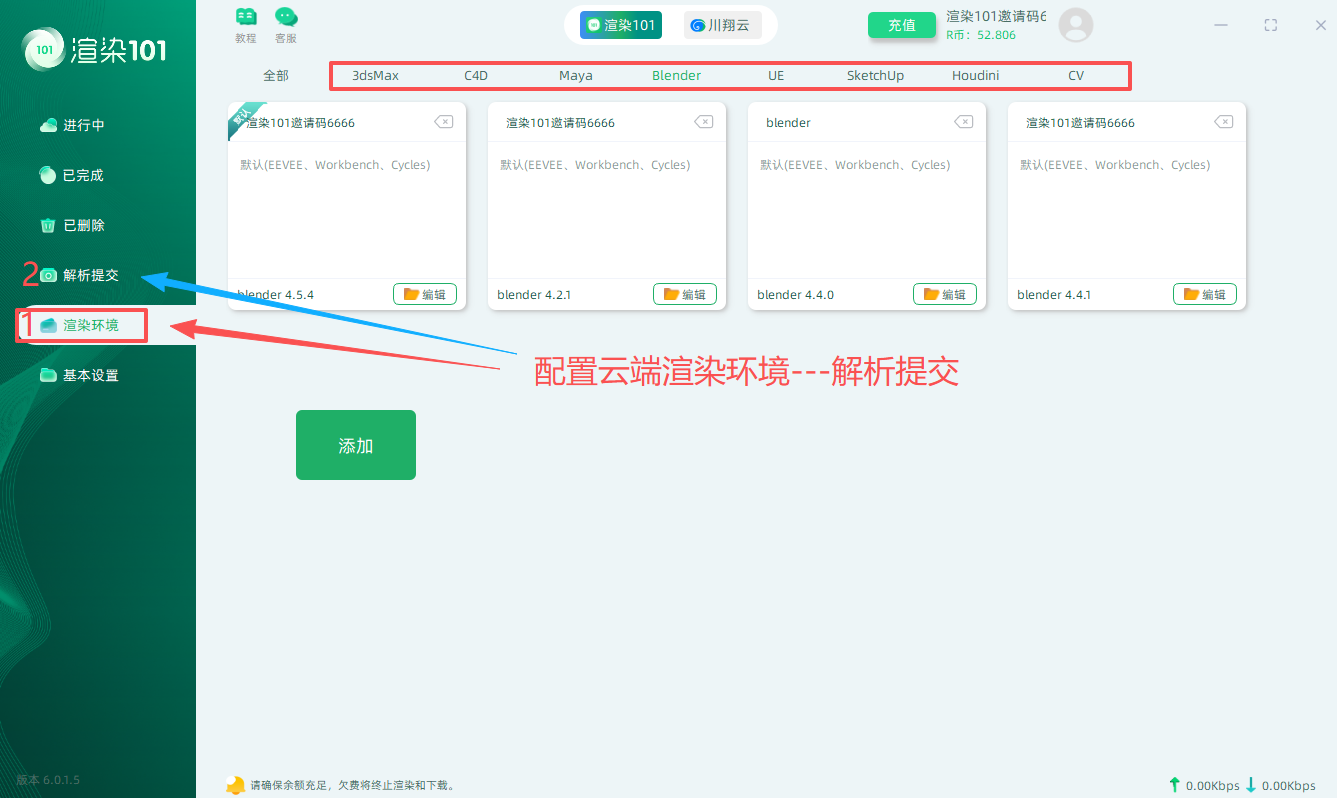This screenshot has height=798, width=1337.
Task: Delete the blender 4.5.4 environment card
Action: coord(443,122)
